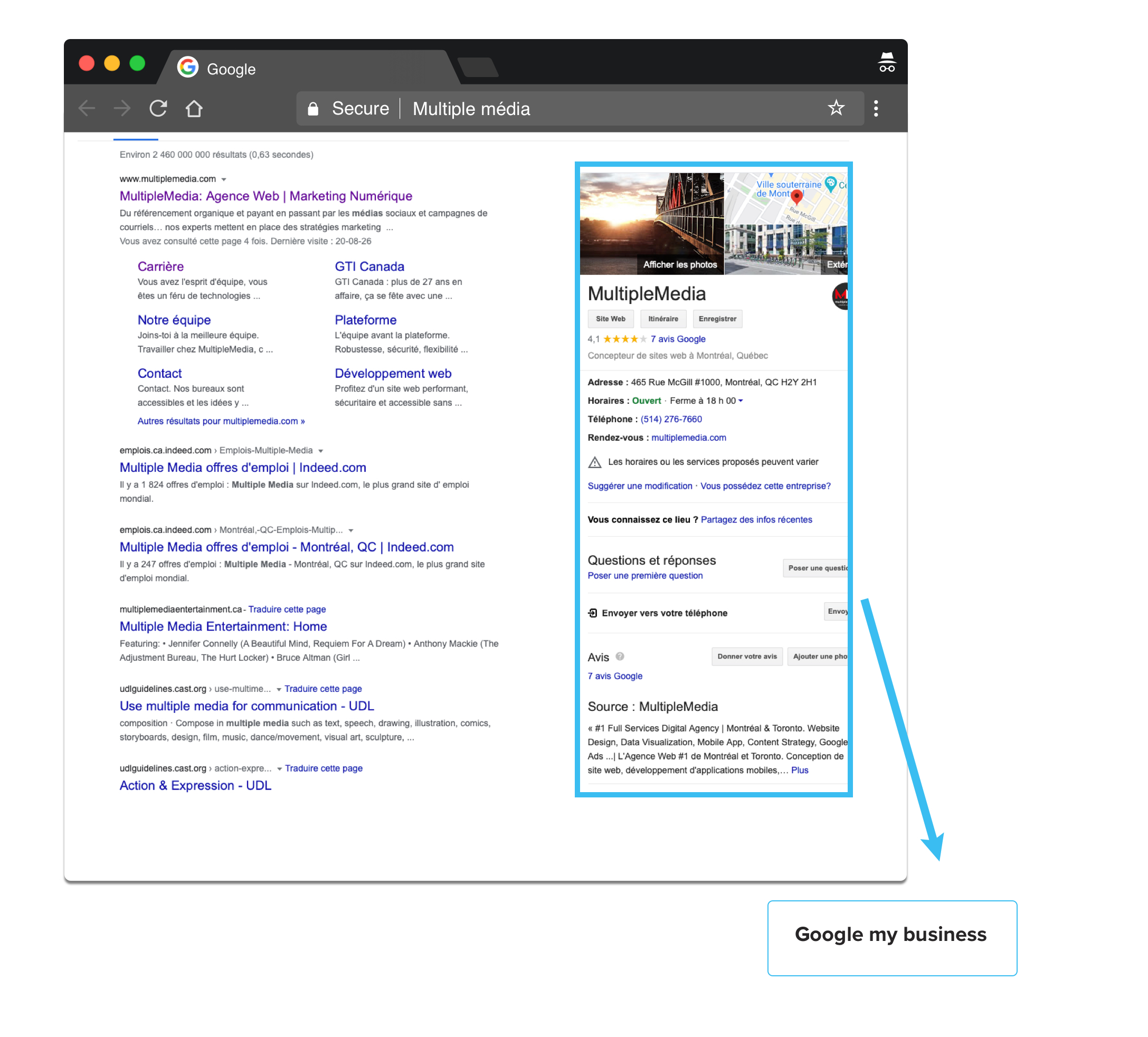Click the Site Web button
The width and height of the screenshot is (1148, 1037).
611,319
